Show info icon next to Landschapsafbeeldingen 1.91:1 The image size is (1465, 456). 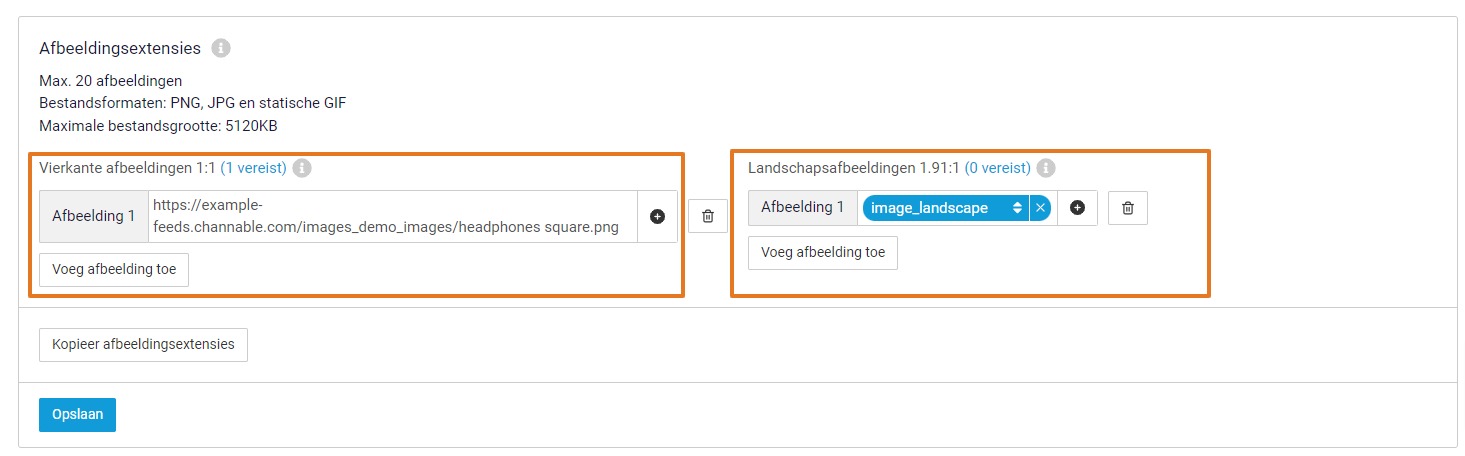coord(1046,168)
